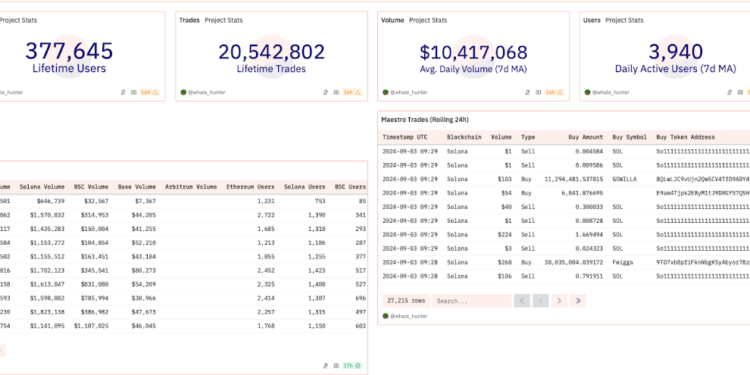Screen dimensions: 750x375
Task: Click the 16h refresh badge on Lifetime Trades card
Action: [x=352, y=92]
